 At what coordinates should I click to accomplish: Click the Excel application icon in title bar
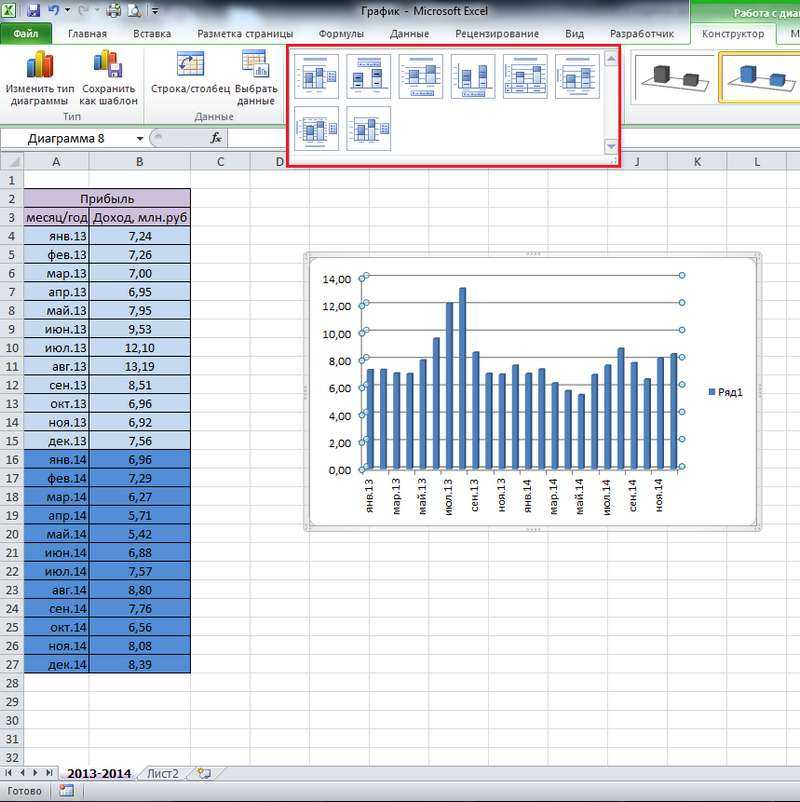click(8, 10)
